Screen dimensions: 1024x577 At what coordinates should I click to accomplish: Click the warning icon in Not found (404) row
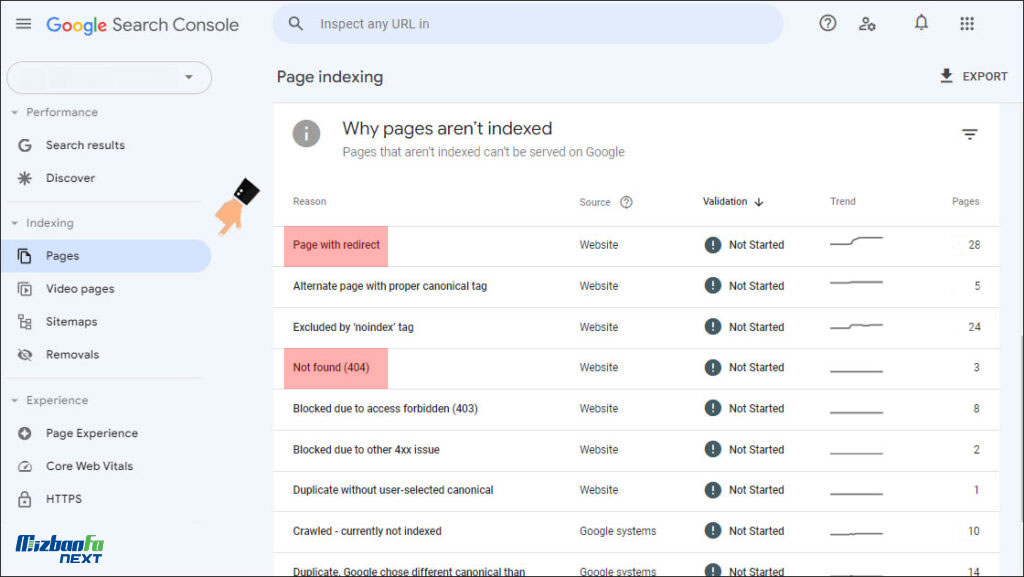[x=712, y=367]
